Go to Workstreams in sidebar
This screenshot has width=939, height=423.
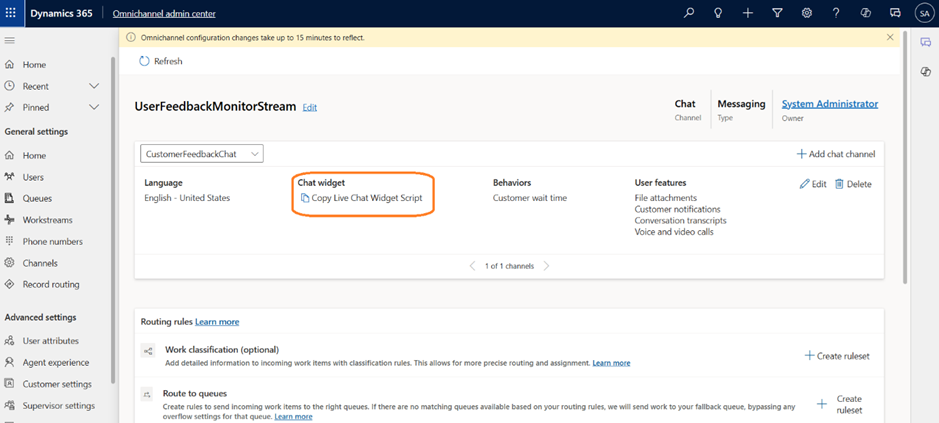click(47, 220)
